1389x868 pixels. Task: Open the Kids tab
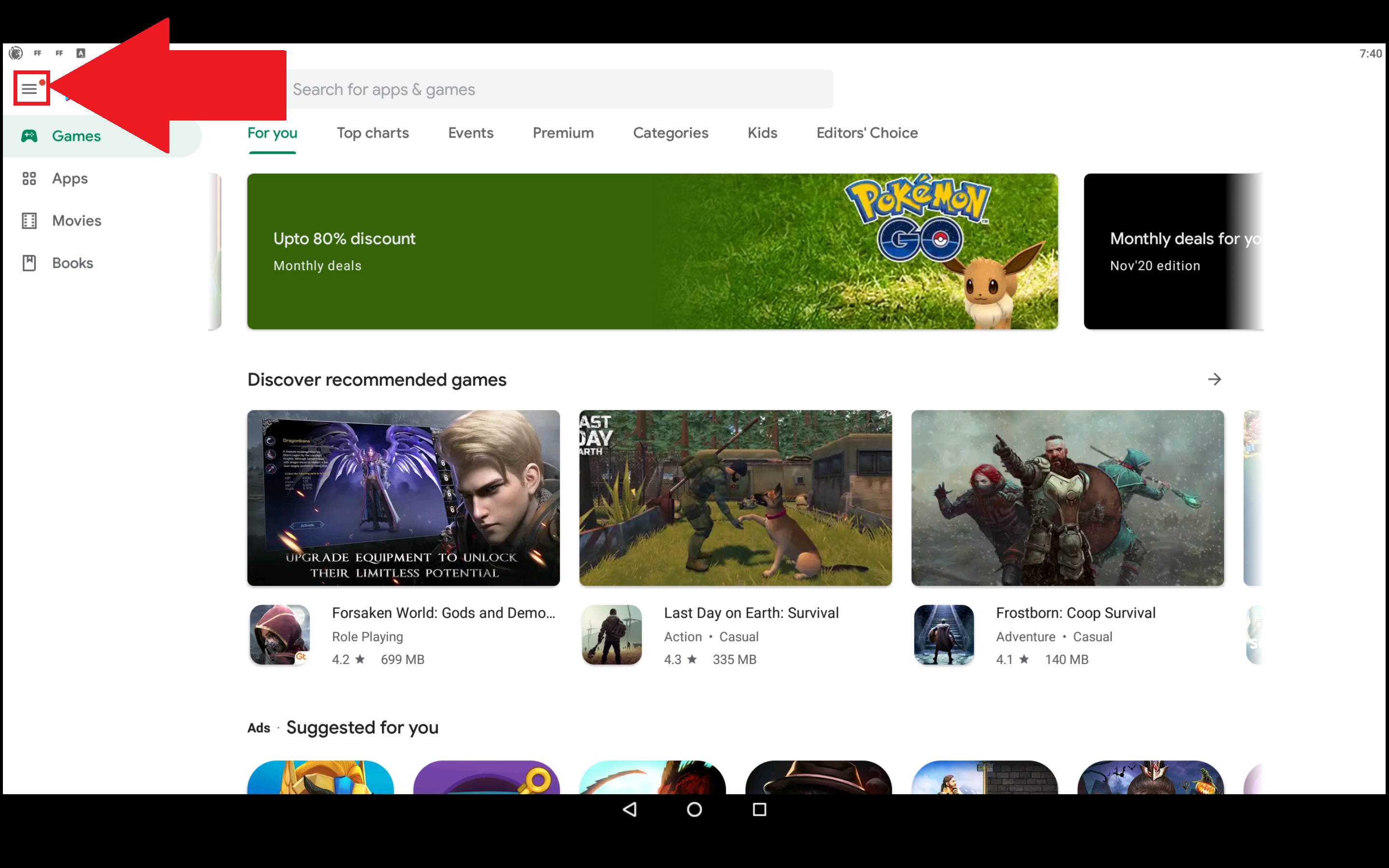tap(762, 133)
